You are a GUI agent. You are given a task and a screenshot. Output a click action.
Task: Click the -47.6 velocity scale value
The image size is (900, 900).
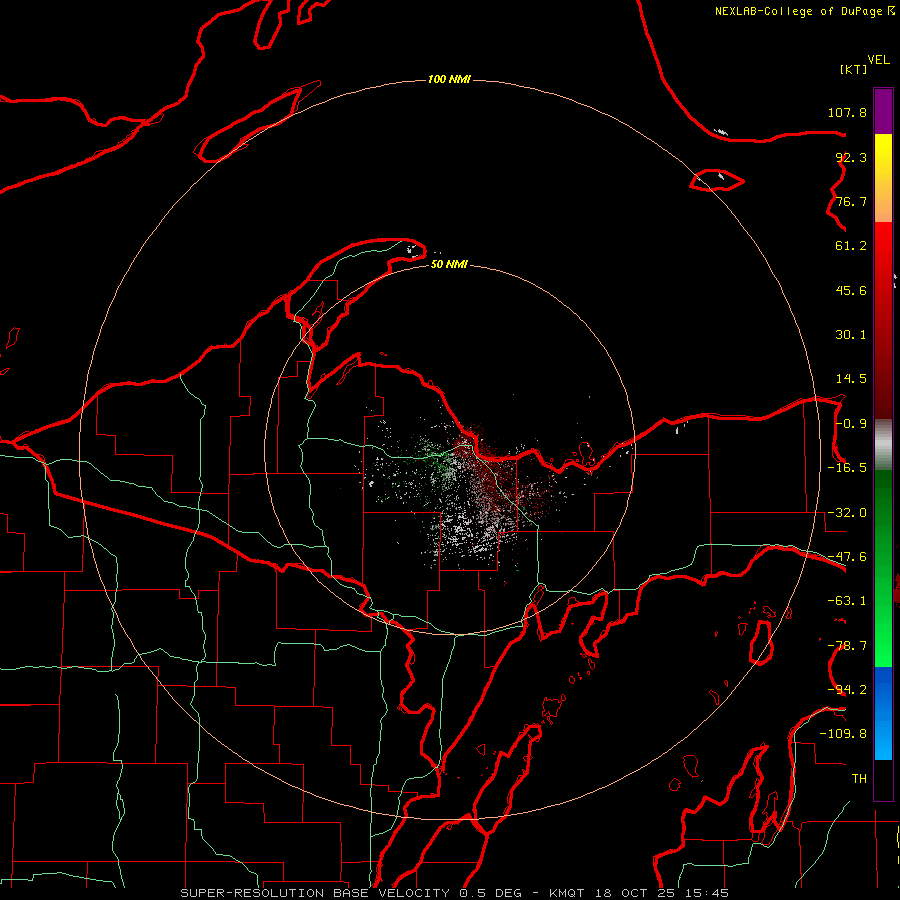click(847, 557)
